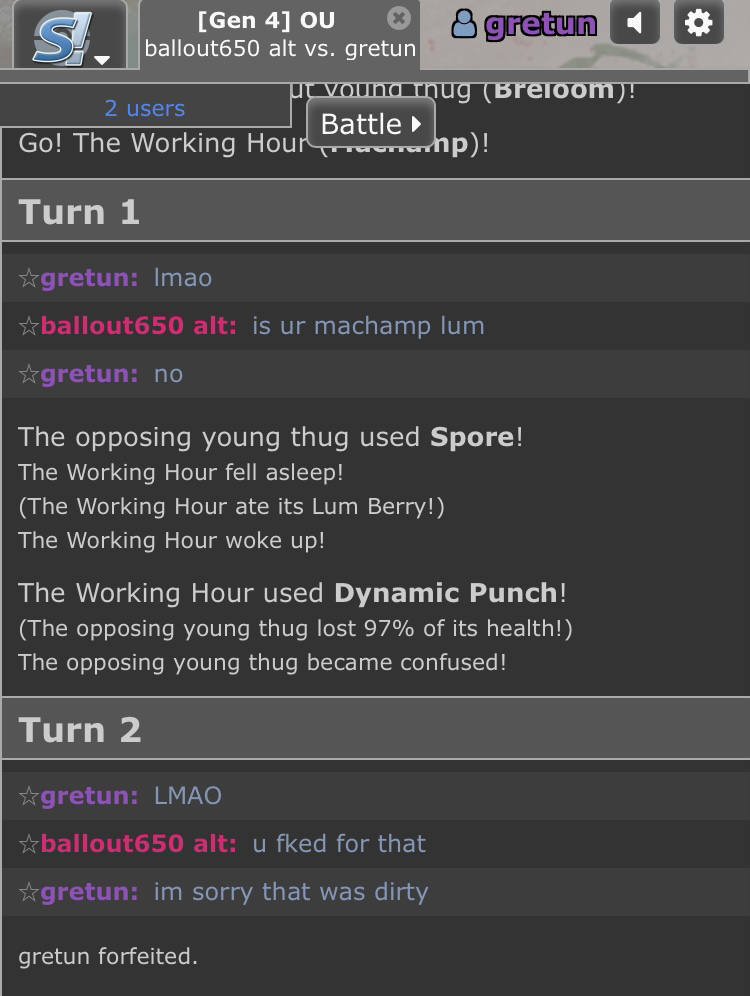Open the 2 users list
The height and width of the screenshot is (996, 750).
coord(143,108)
